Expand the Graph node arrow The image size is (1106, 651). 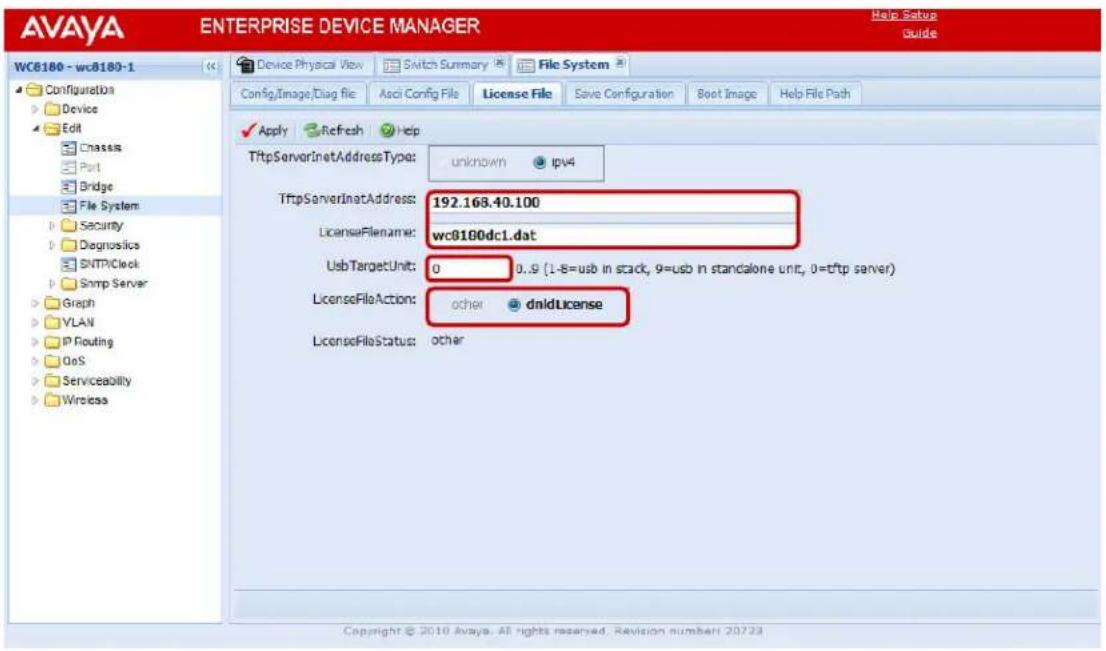[x=35, y=303]
